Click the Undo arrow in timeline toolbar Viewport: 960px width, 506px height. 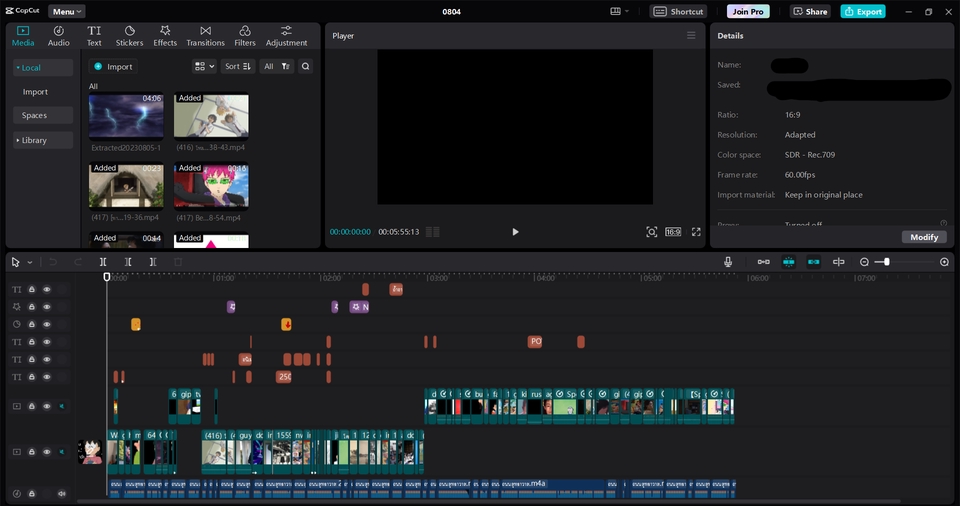point(53,262)
